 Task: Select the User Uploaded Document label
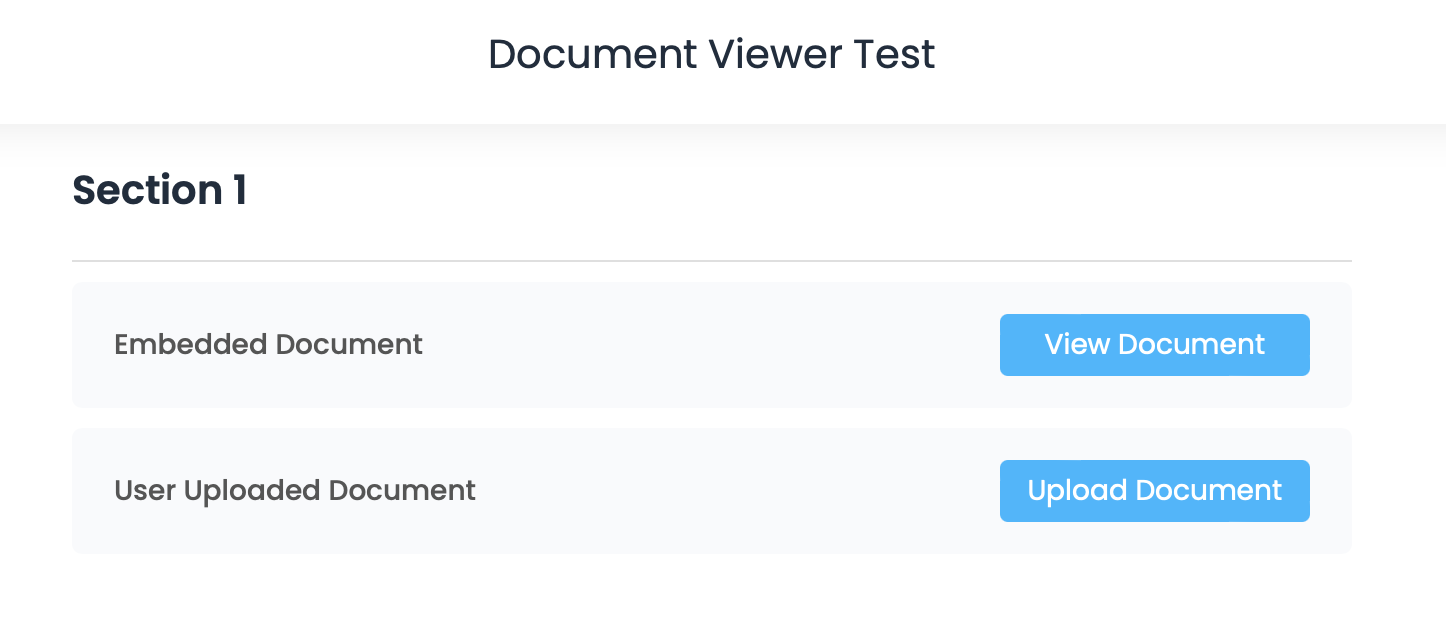(295, 491)
